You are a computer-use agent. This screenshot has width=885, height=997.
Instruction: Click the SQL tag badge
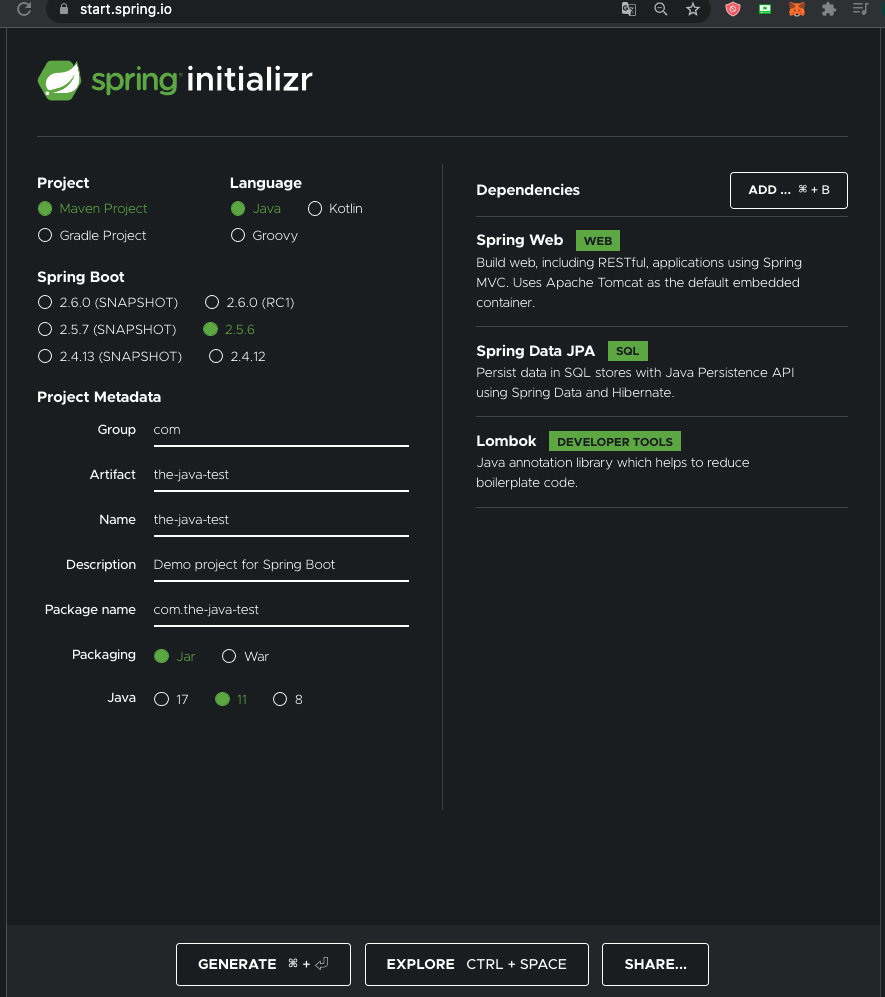628,351
